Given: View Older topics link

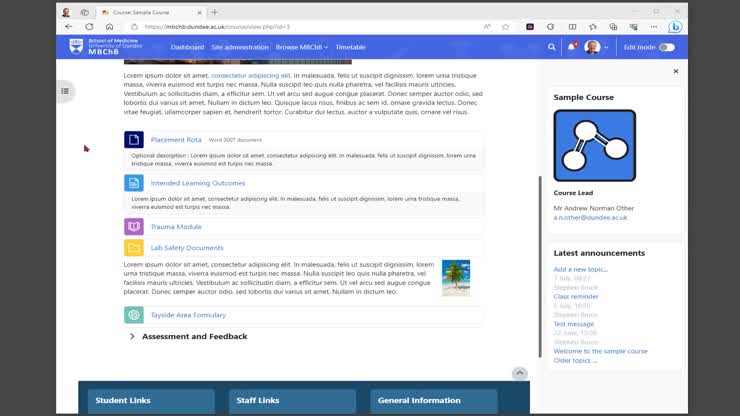Looking at the screenshot, I should (x=575, y=360).
